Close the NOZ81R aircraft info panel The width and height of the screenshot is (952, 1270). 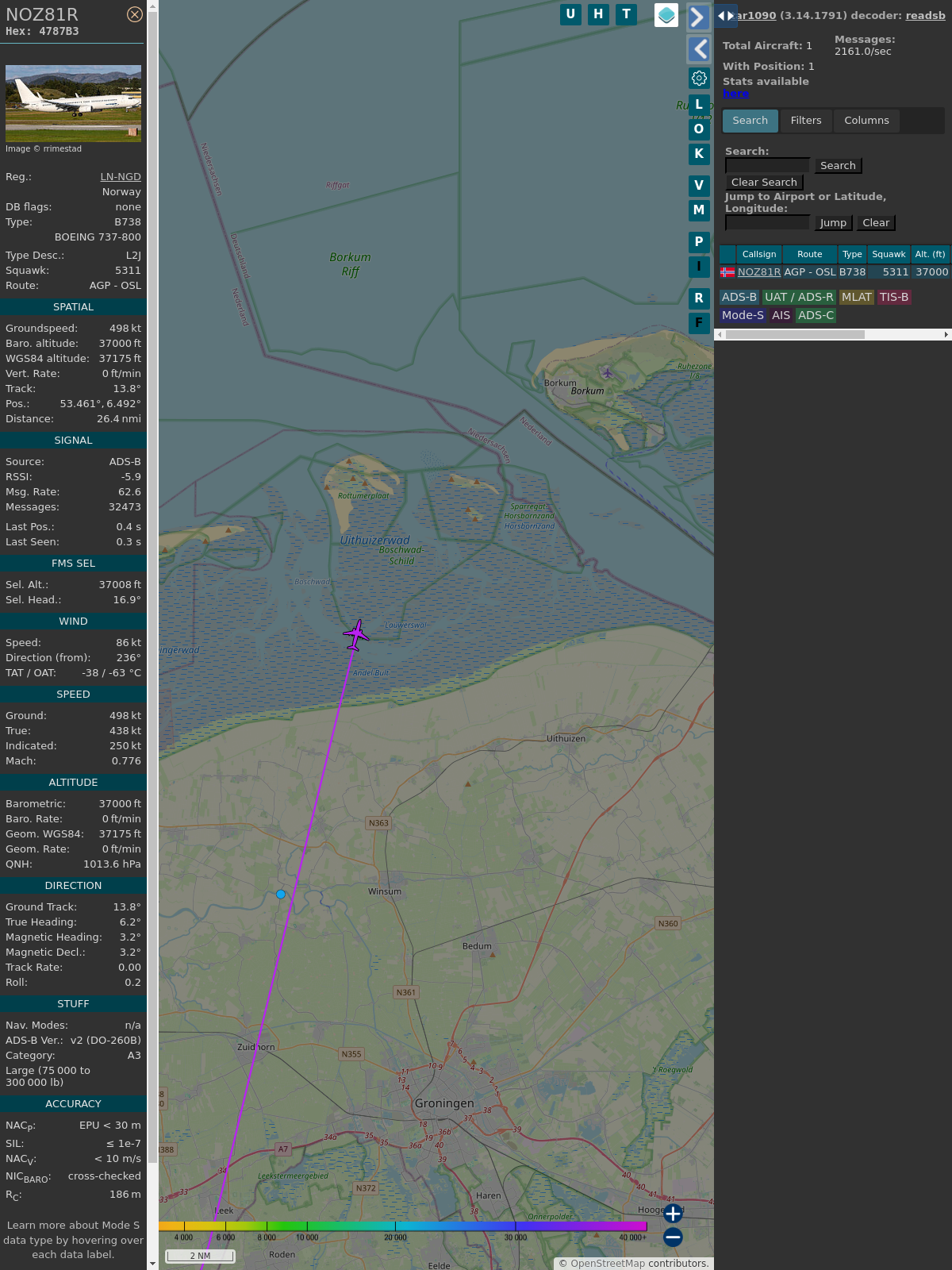pos(135,14)
